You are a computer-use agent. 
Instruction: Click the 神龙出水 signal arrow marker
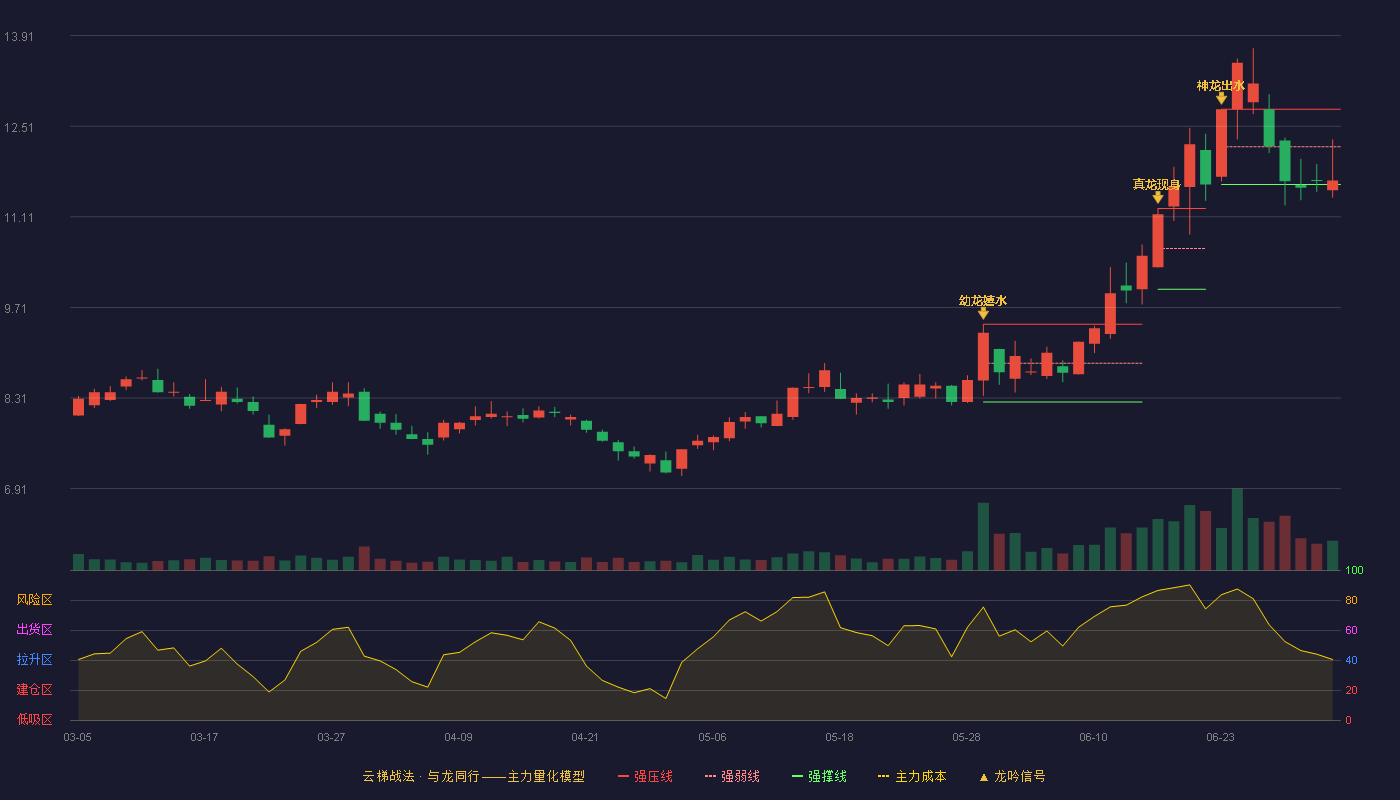[x=1221, y=98]
